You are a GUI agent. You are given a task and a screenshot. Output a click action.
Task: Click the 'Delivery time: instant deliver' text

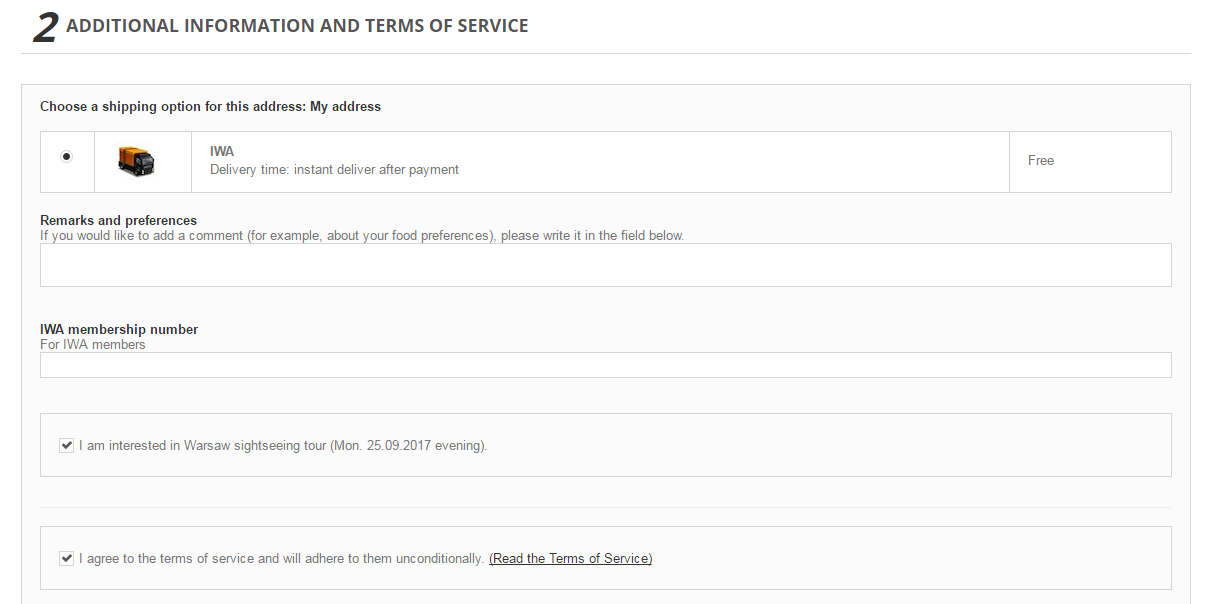334,170
